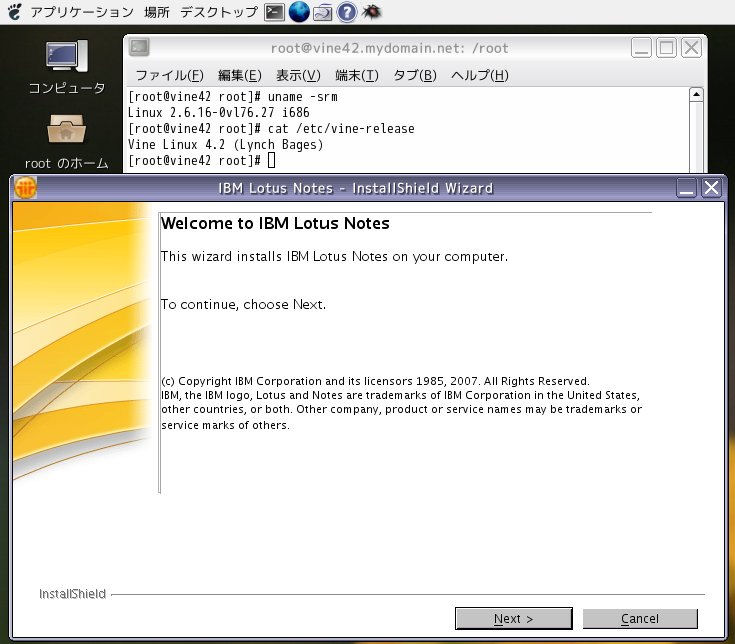The width and height of the screenshot is (735, 644).
Task: Open help question mark icon in panel
Action: point(347,12)
